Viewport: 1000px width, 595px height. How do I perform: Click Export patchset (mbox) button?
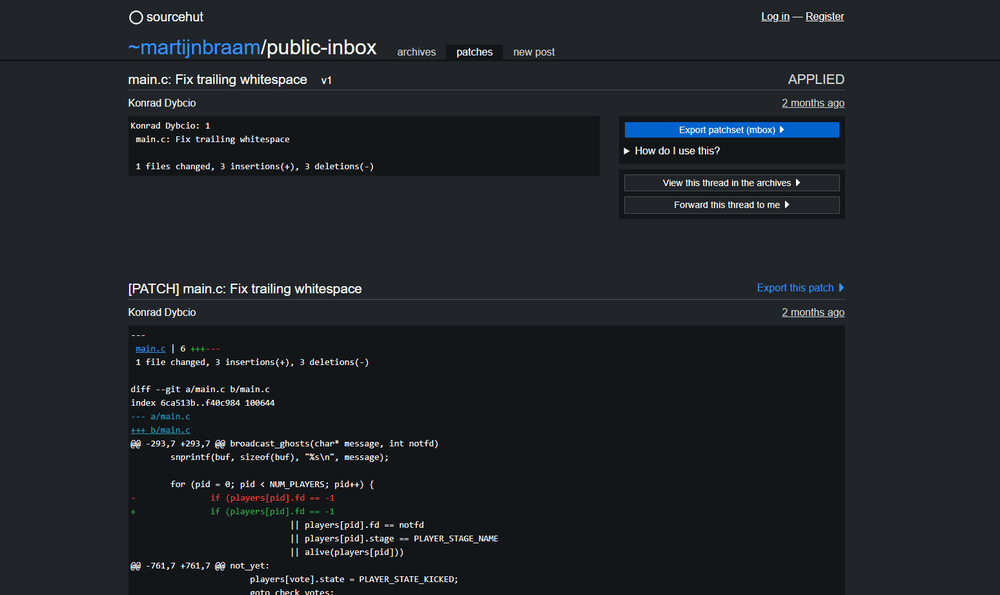pos(732,129)
